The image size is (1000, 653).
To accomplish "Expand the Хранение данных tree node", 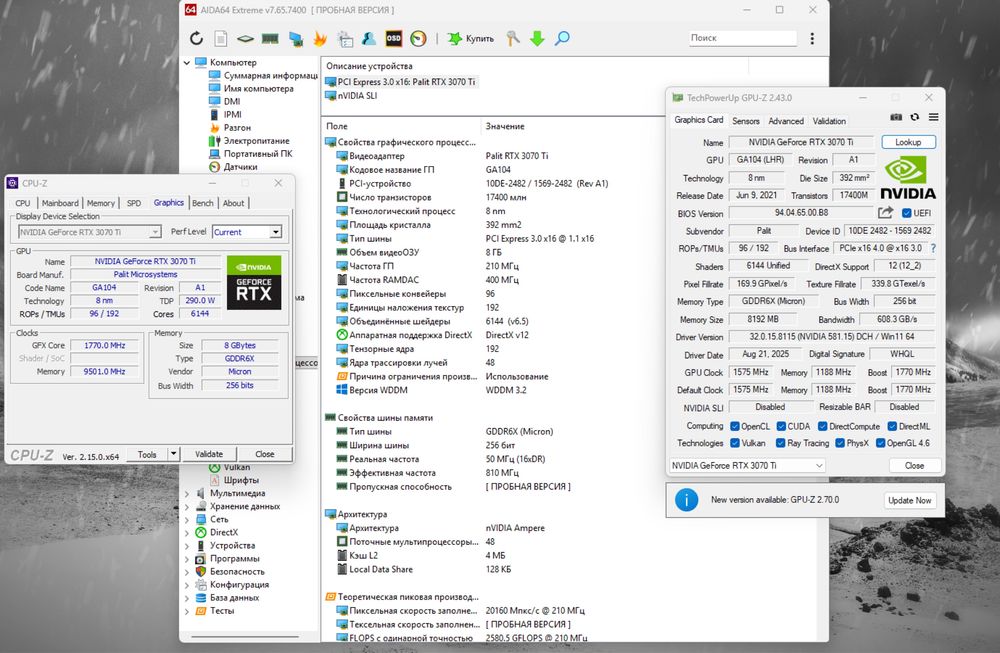I will coord(186,506).
